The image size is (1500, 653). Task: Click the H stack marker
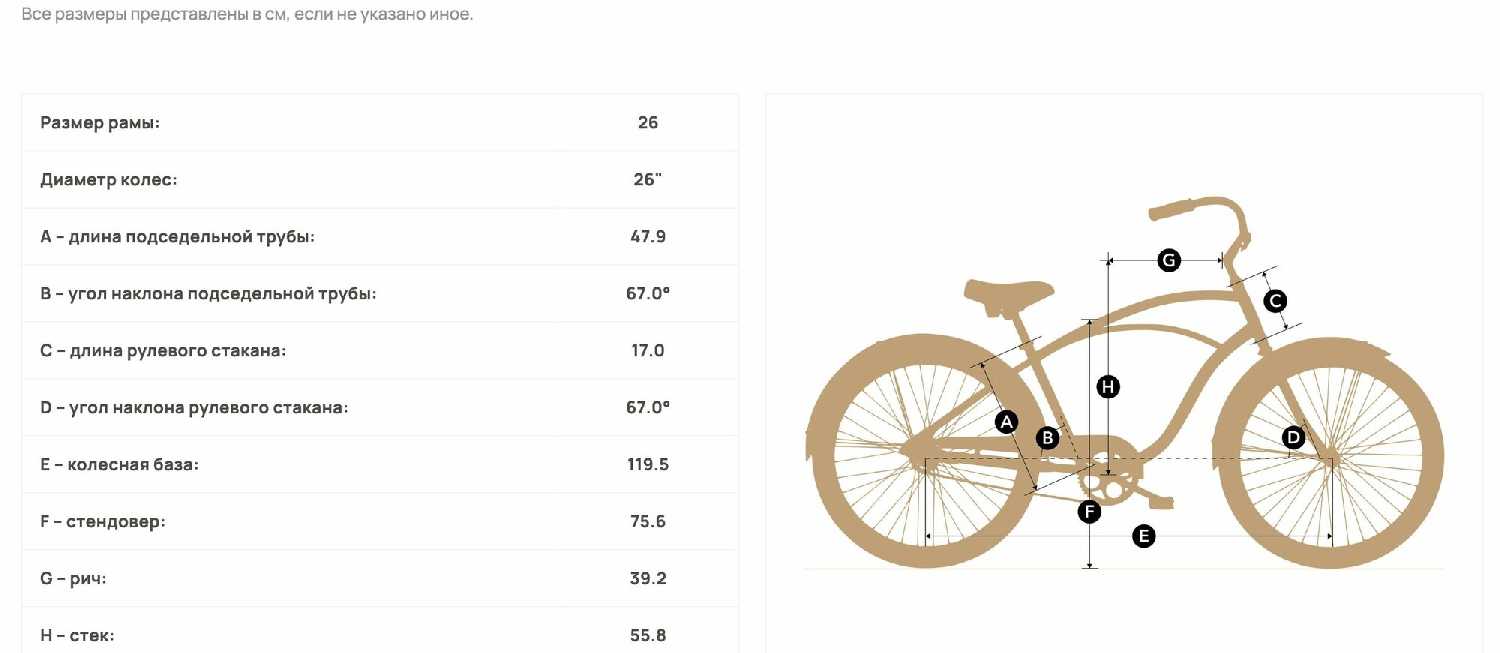point(1107,386)
